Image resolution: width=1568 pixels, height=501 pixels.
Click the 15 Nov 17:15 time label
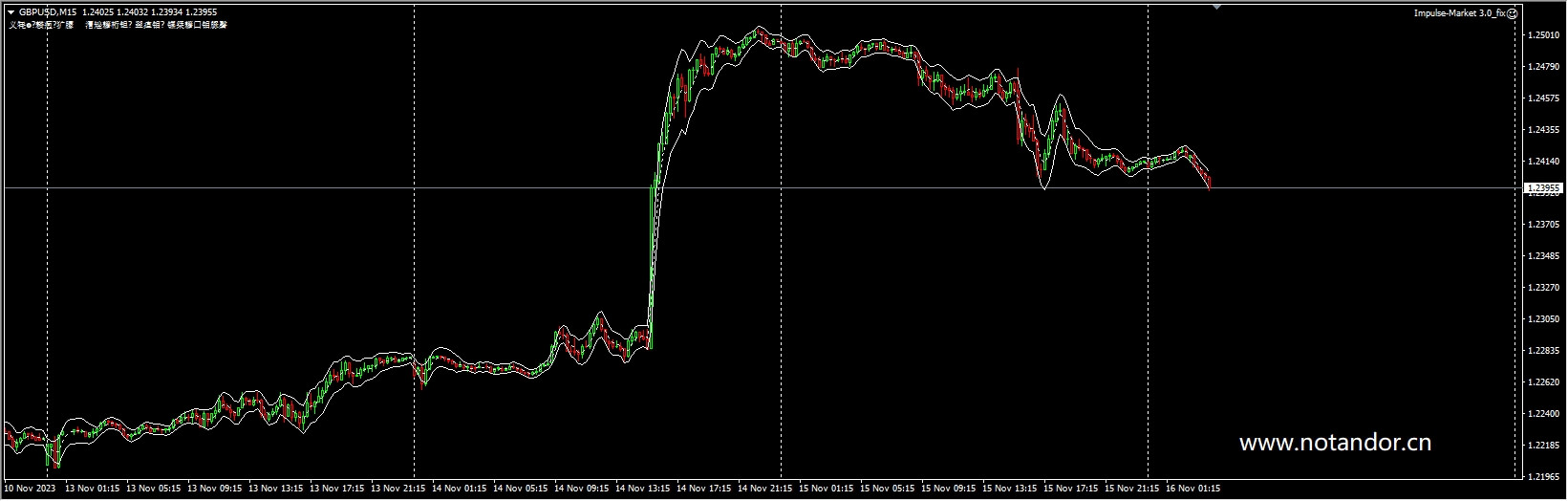click(x=1070, y=489)
